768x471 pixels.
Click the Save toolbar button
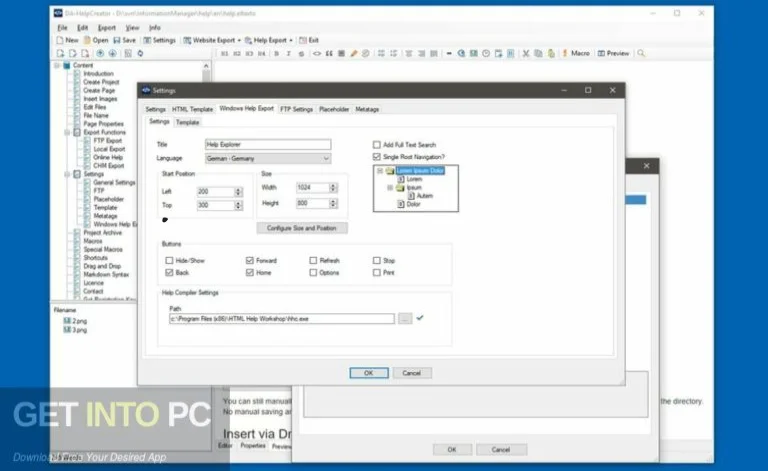pyautogui.click(x=124, y=40)
